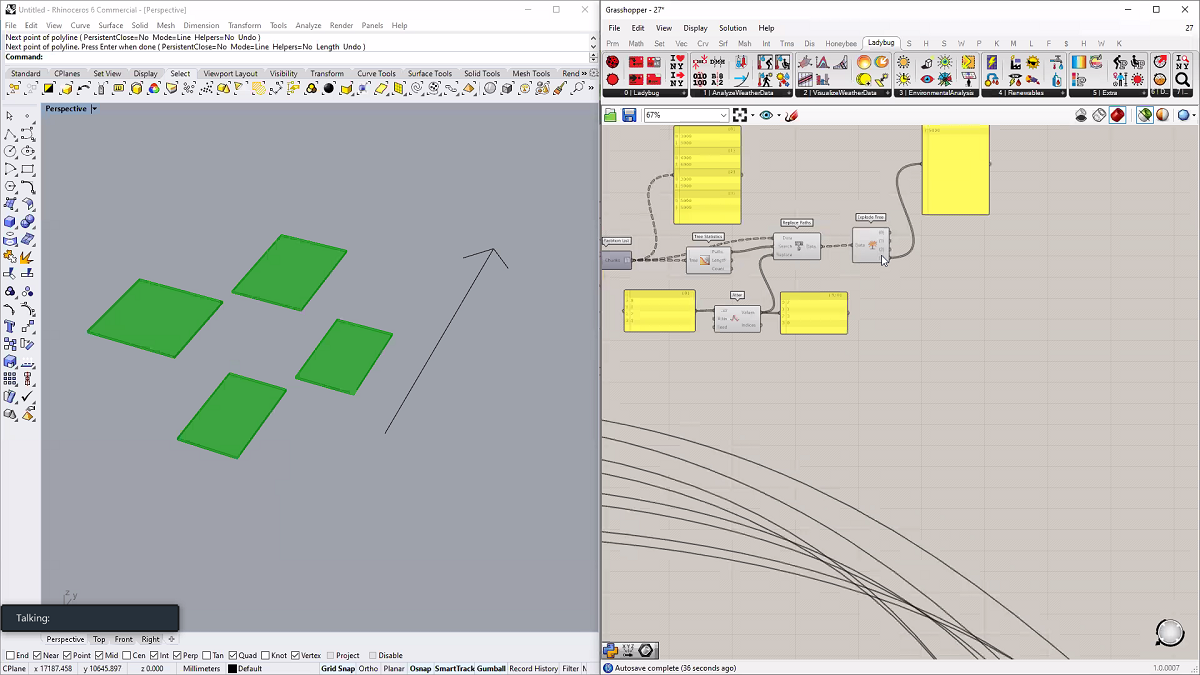
Task: Uncheck the Near object snap
Action: pyautogui.click(x=37, y=655)
